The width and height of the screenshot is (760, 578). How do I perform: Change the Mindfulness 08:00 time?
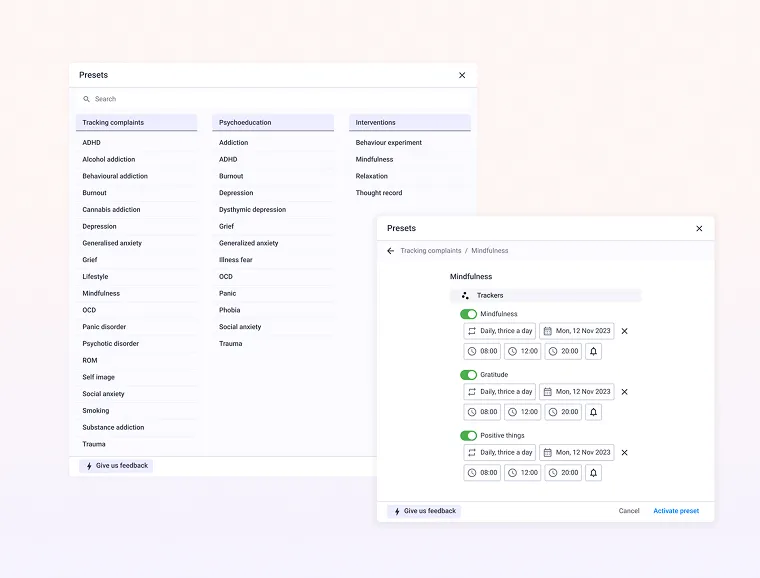pos(482,351)
